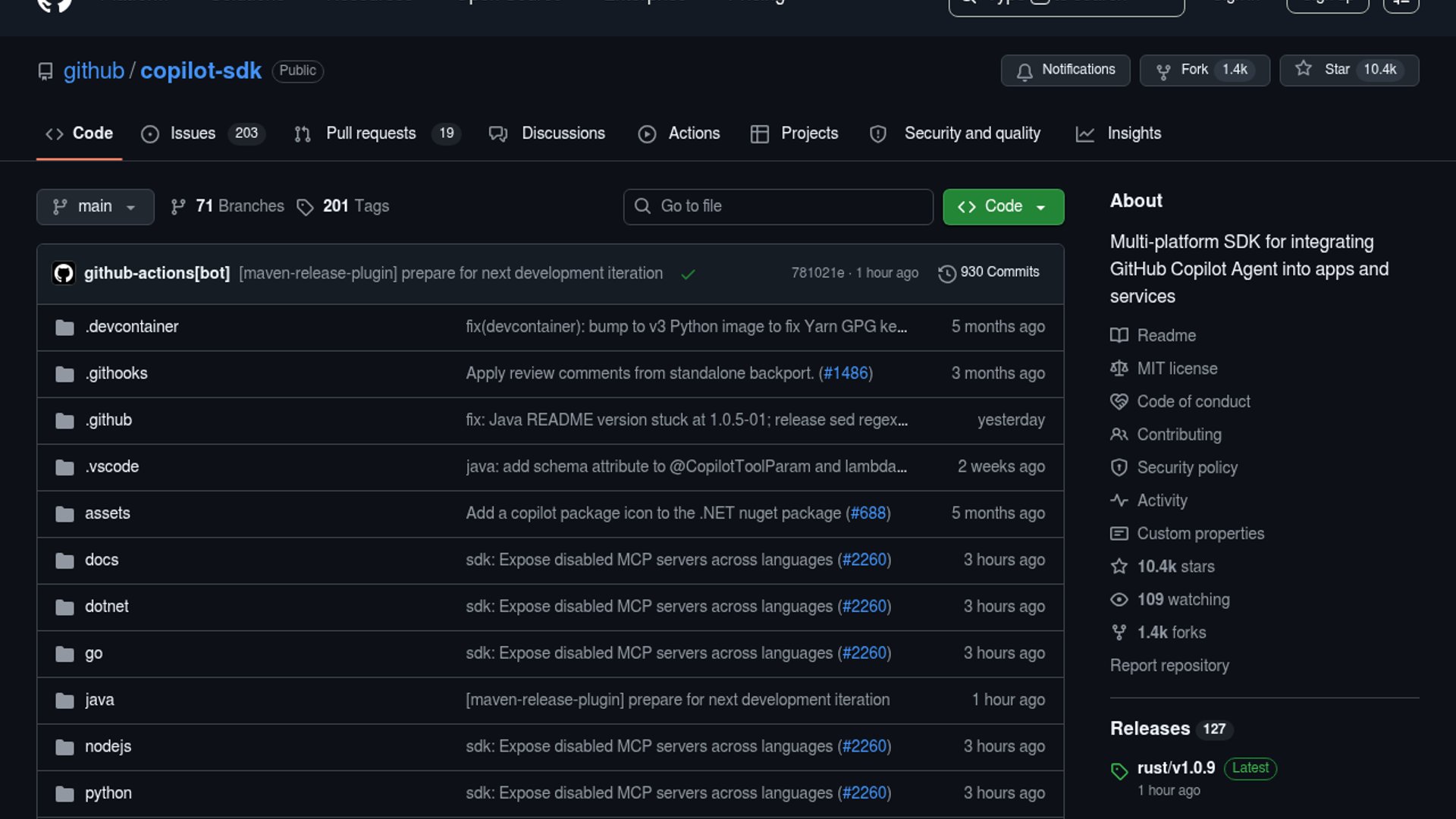Viewport: 1456px width, 819px height.
Task: Open the github-actions[bot] avatar icon
Action: pos(64,273)
